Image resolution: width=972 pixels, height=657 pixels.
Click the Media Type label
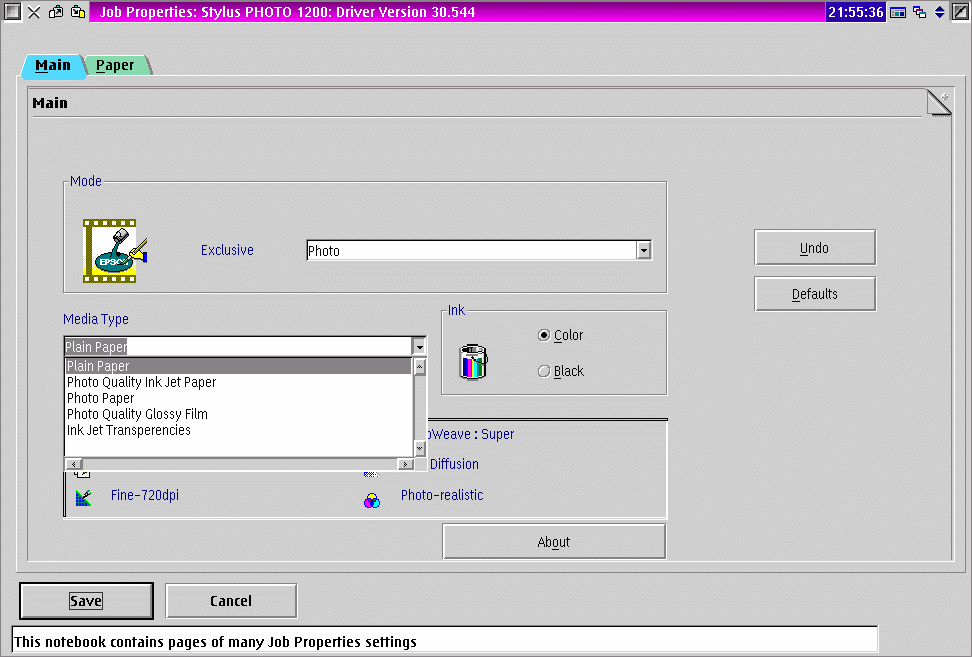pyautogui.click(x=96, y=319)
